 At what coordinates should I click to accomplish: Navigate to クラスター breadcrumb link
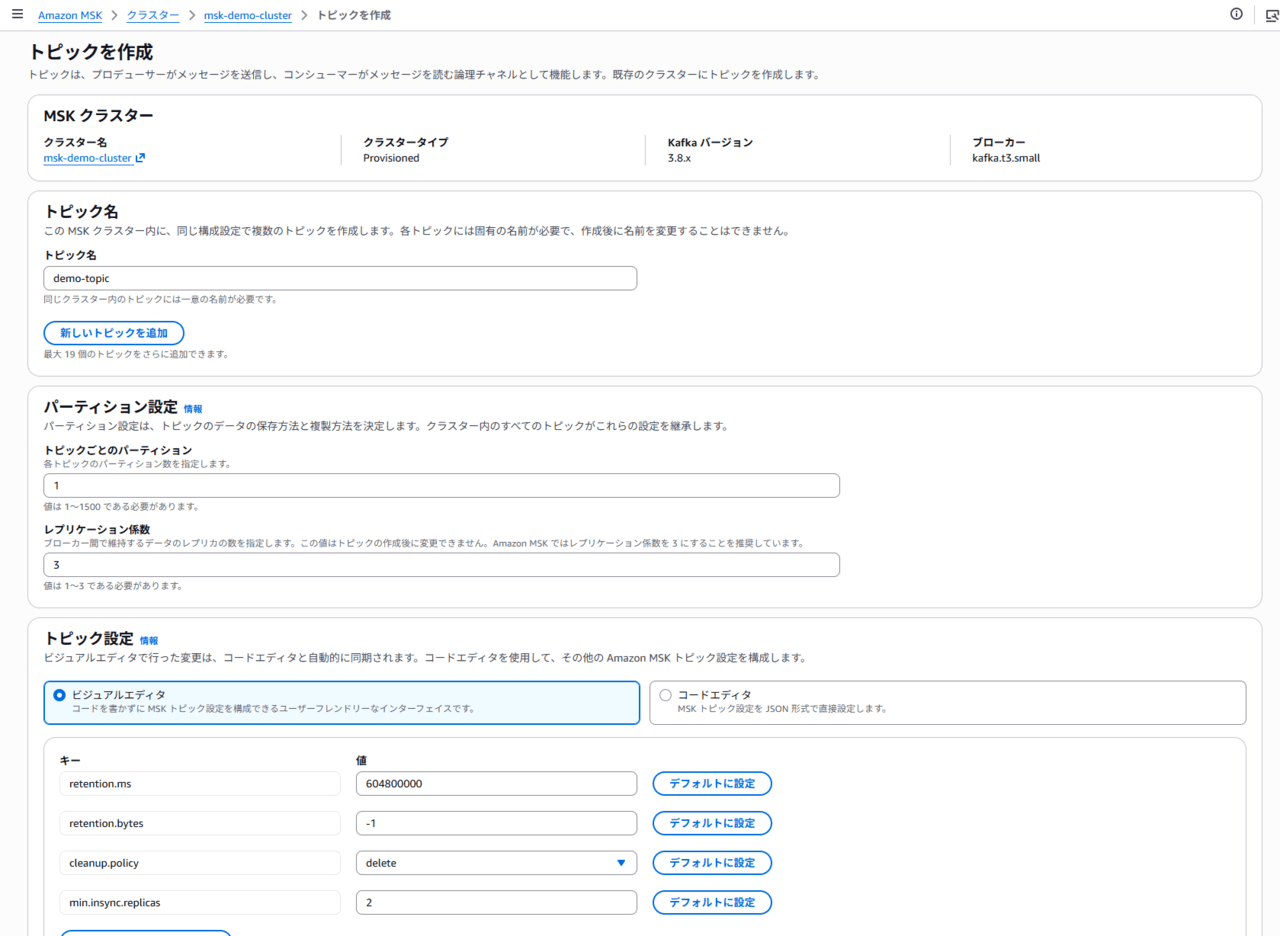153,16
